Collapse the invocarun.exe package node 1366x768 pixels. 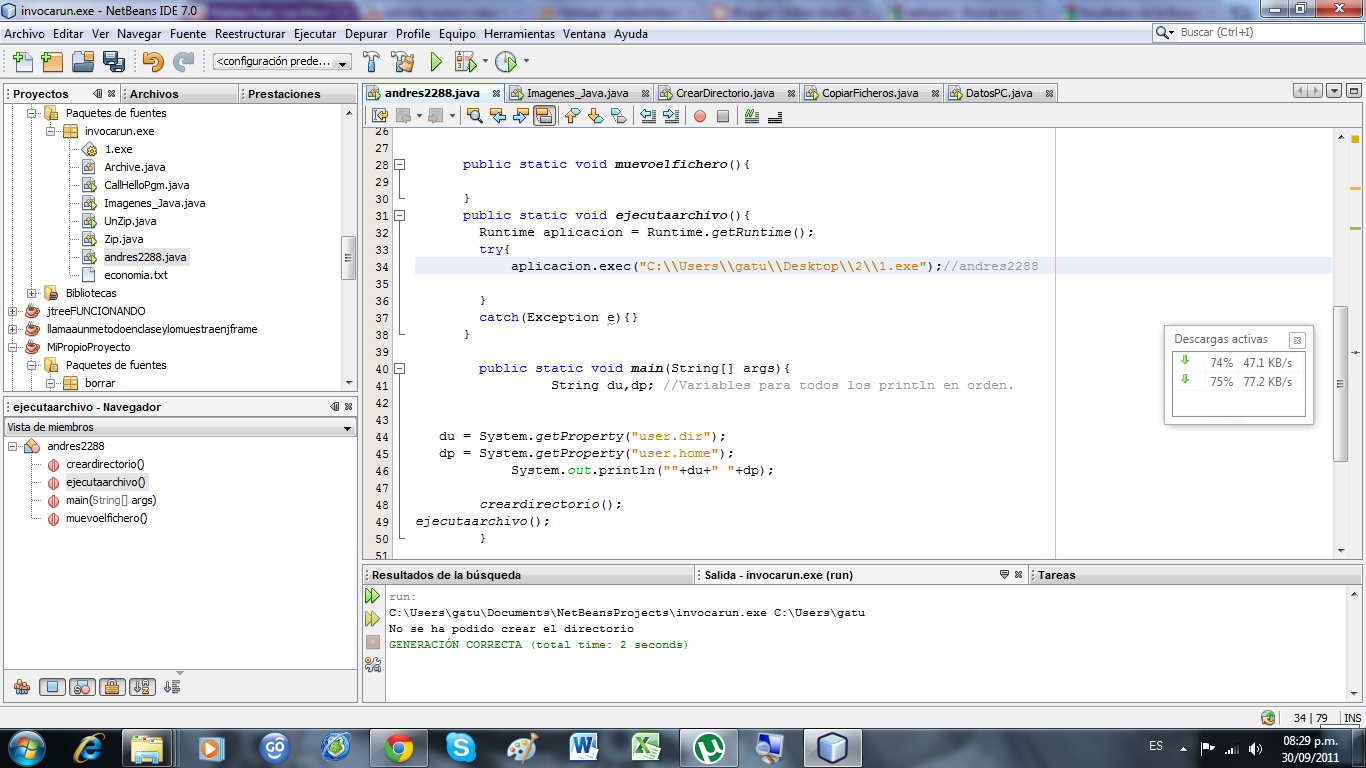49,131
